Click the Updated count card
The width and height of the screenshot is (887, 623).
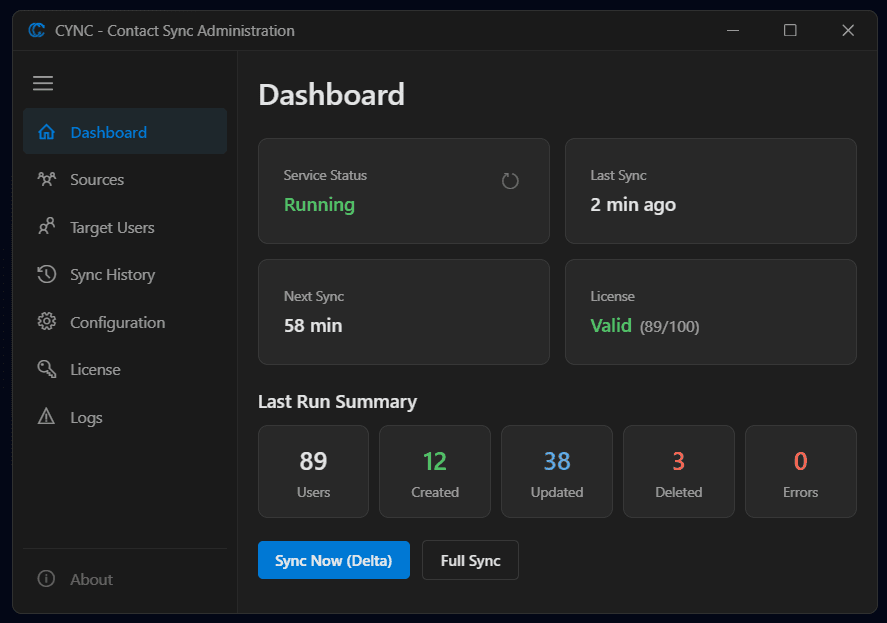pyautogui.click(x=556, y=472)
